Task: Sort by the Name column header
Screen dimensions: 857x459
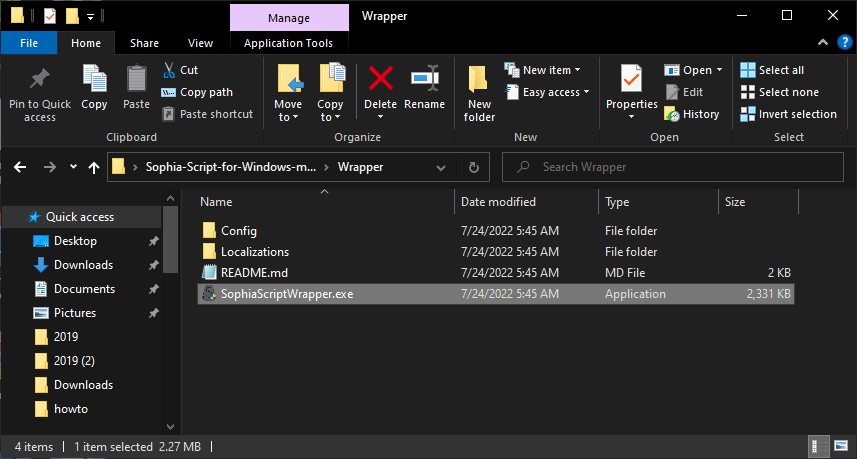Action: [x=216, y=202]
